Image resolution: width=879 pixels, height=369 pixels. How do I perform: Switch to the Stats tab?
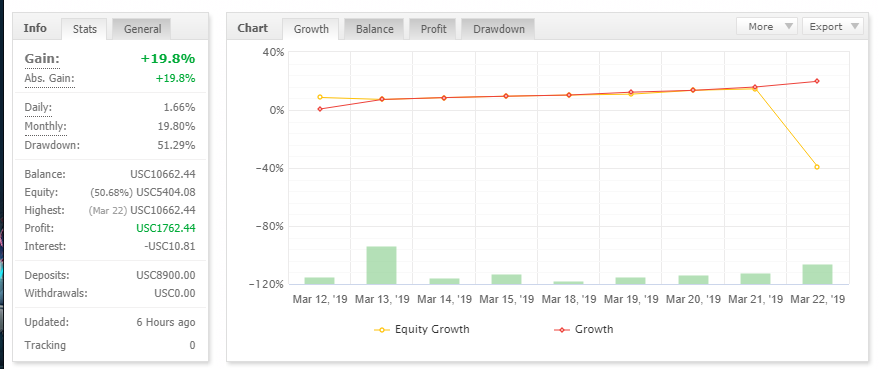pyautogui.click(x=85, y=29)
